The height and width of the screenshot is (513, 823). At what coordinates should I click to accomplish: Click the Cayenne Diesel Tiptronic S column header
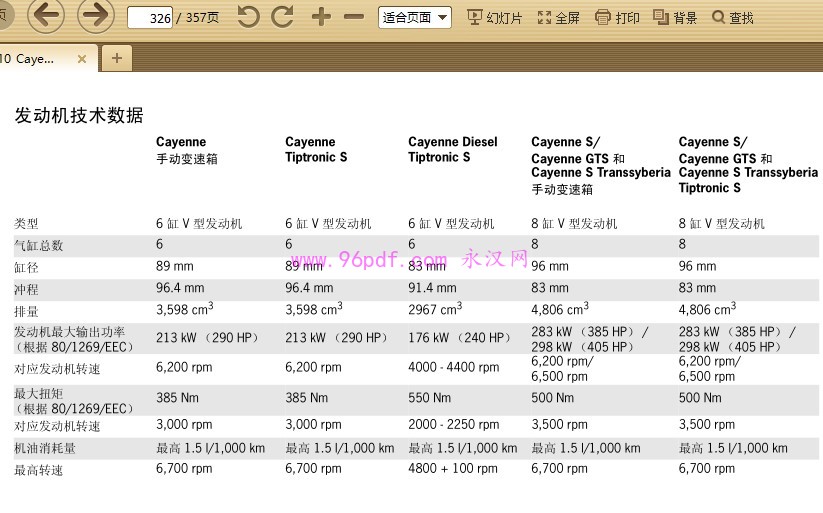pyautogui.click(x=452, y=149)
